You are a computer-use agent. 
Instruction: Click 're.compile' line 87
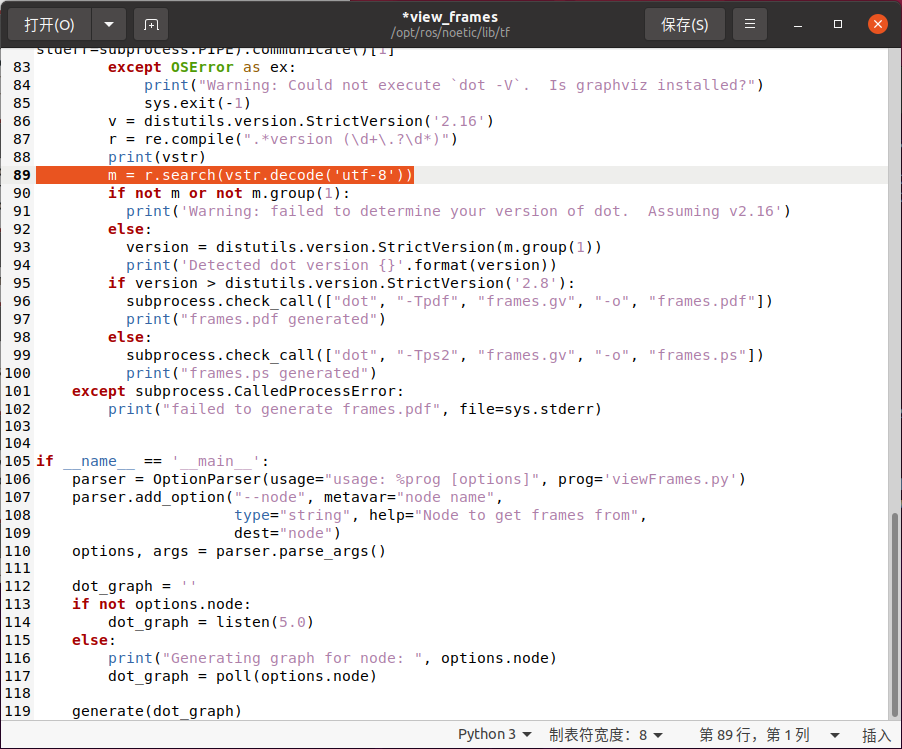point(282,139)
